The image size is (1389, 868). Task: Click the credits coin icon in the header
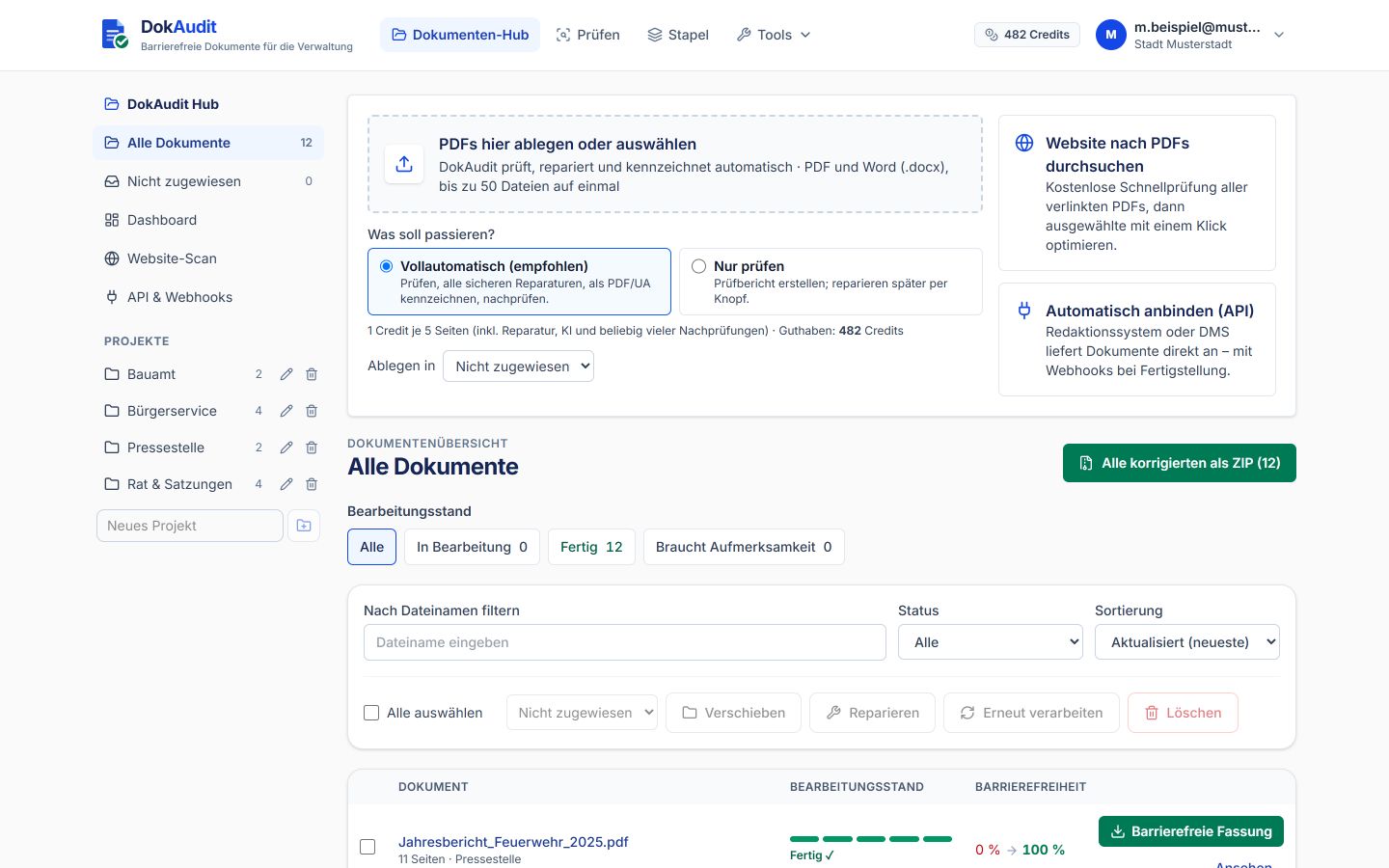[991, 35]
